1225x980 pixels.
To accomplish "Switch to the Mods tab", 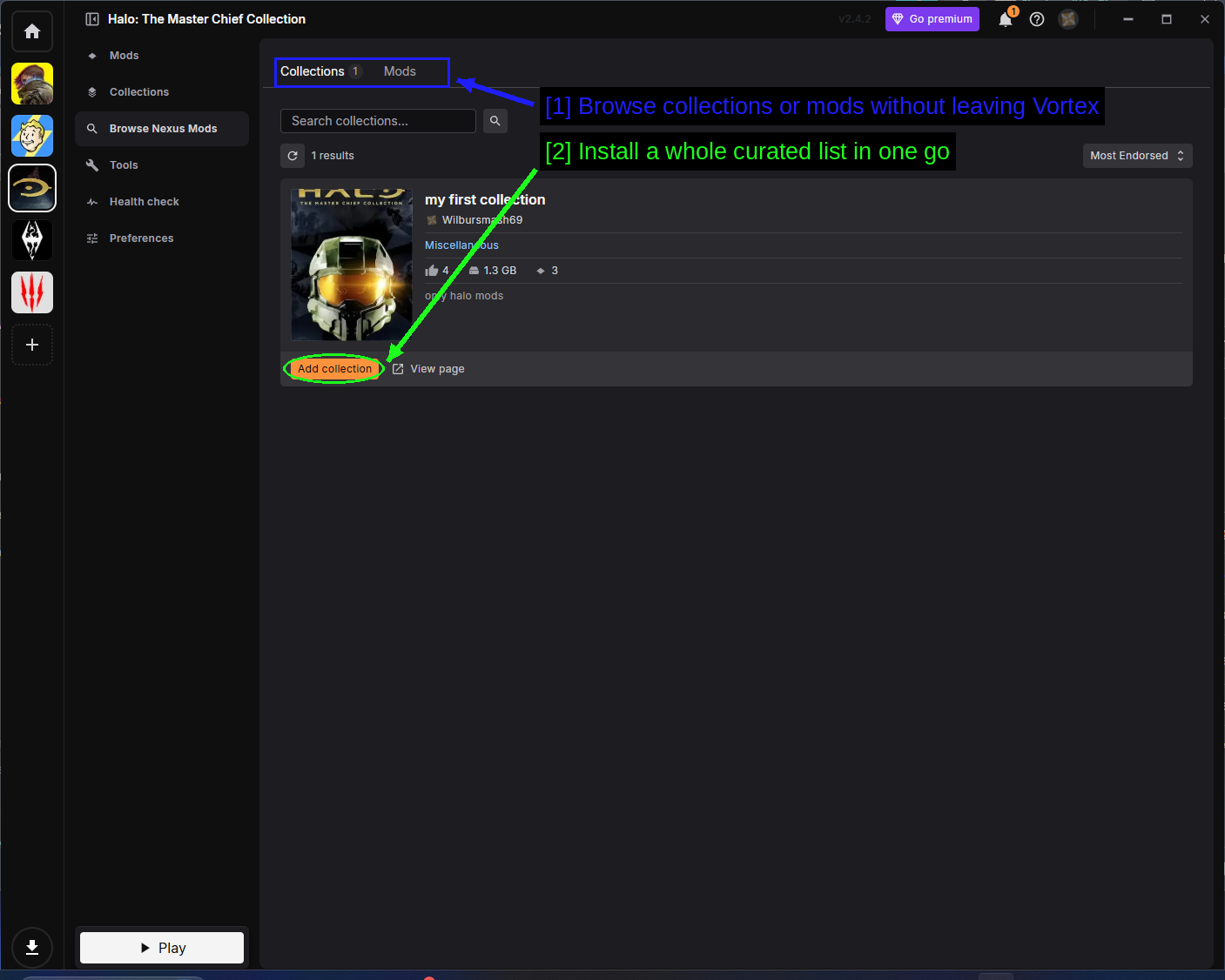I will [400, 71].
